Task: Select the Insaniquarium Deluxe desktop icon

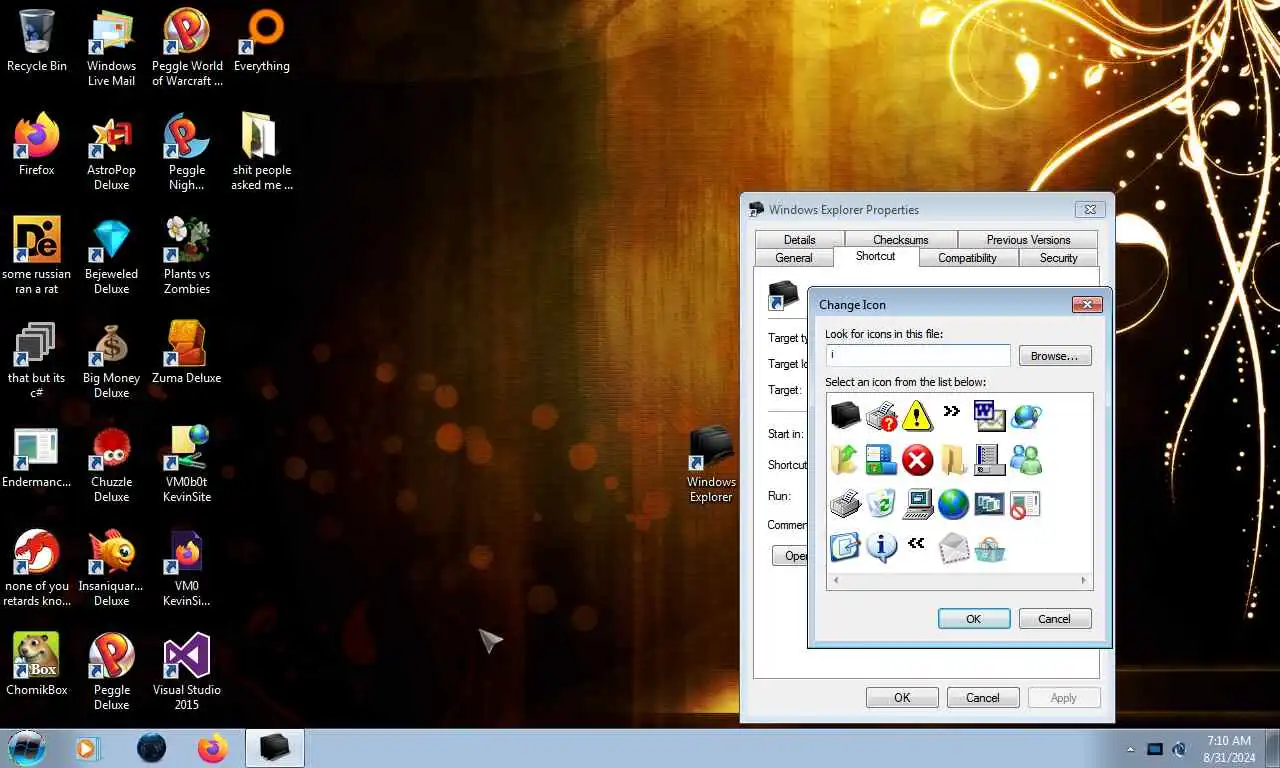Action: point(111,568)
